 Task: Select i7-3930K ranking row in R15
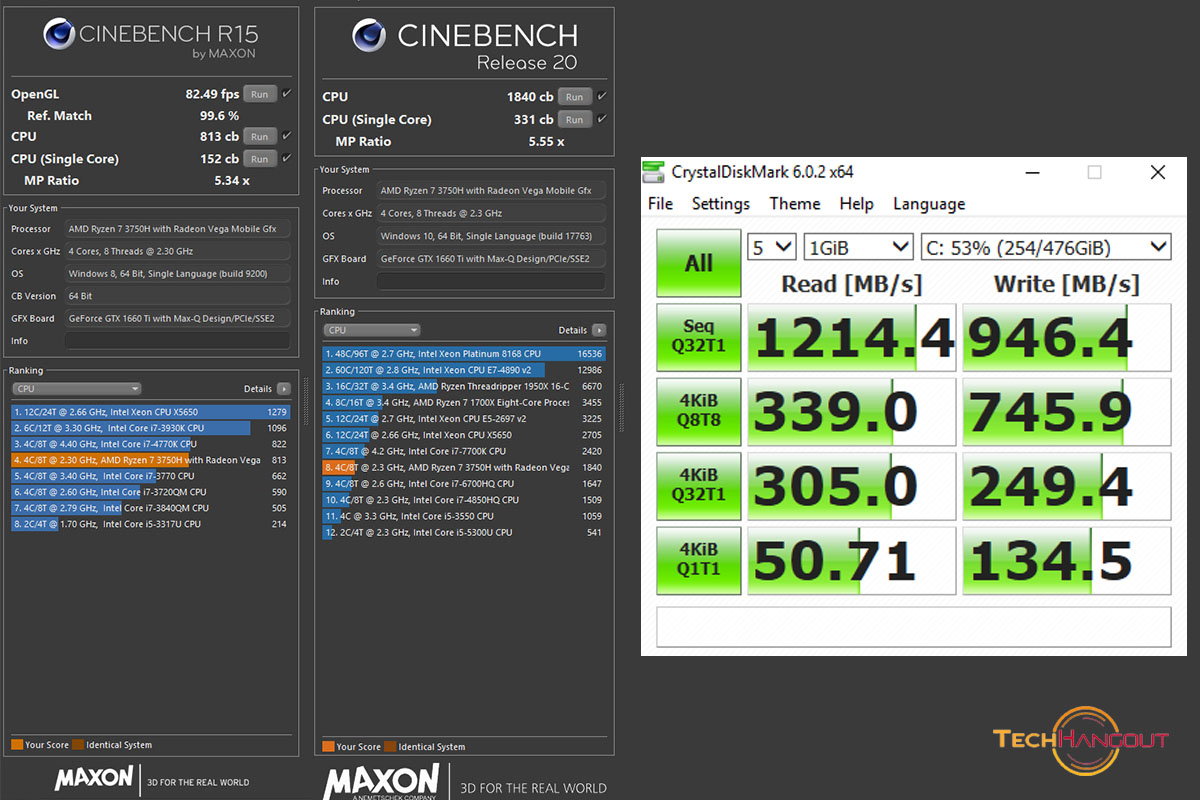(x=151, y=428)
